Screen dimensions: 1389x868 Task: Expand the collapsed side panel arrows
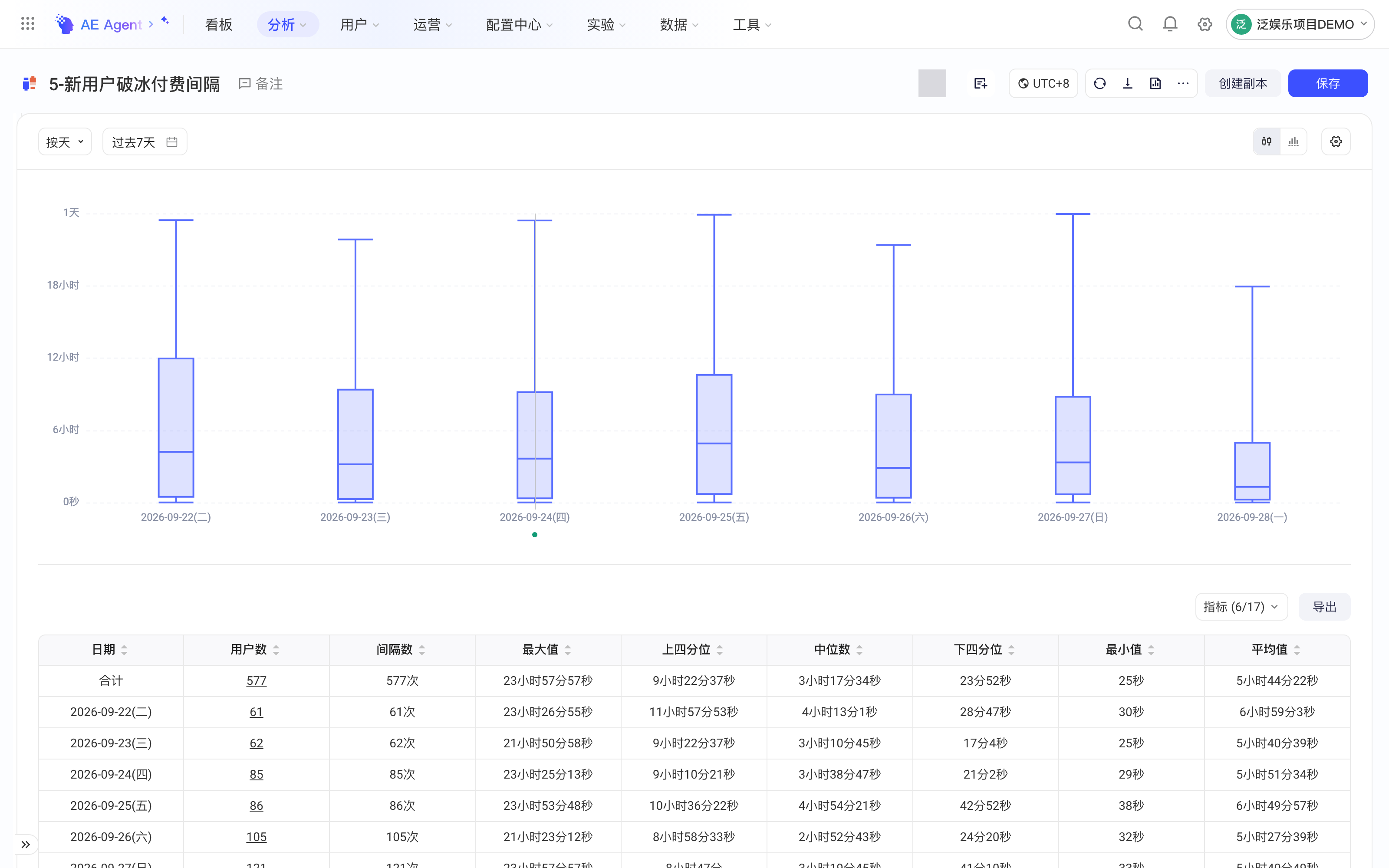pyautogui.click(x=26, y=844)
